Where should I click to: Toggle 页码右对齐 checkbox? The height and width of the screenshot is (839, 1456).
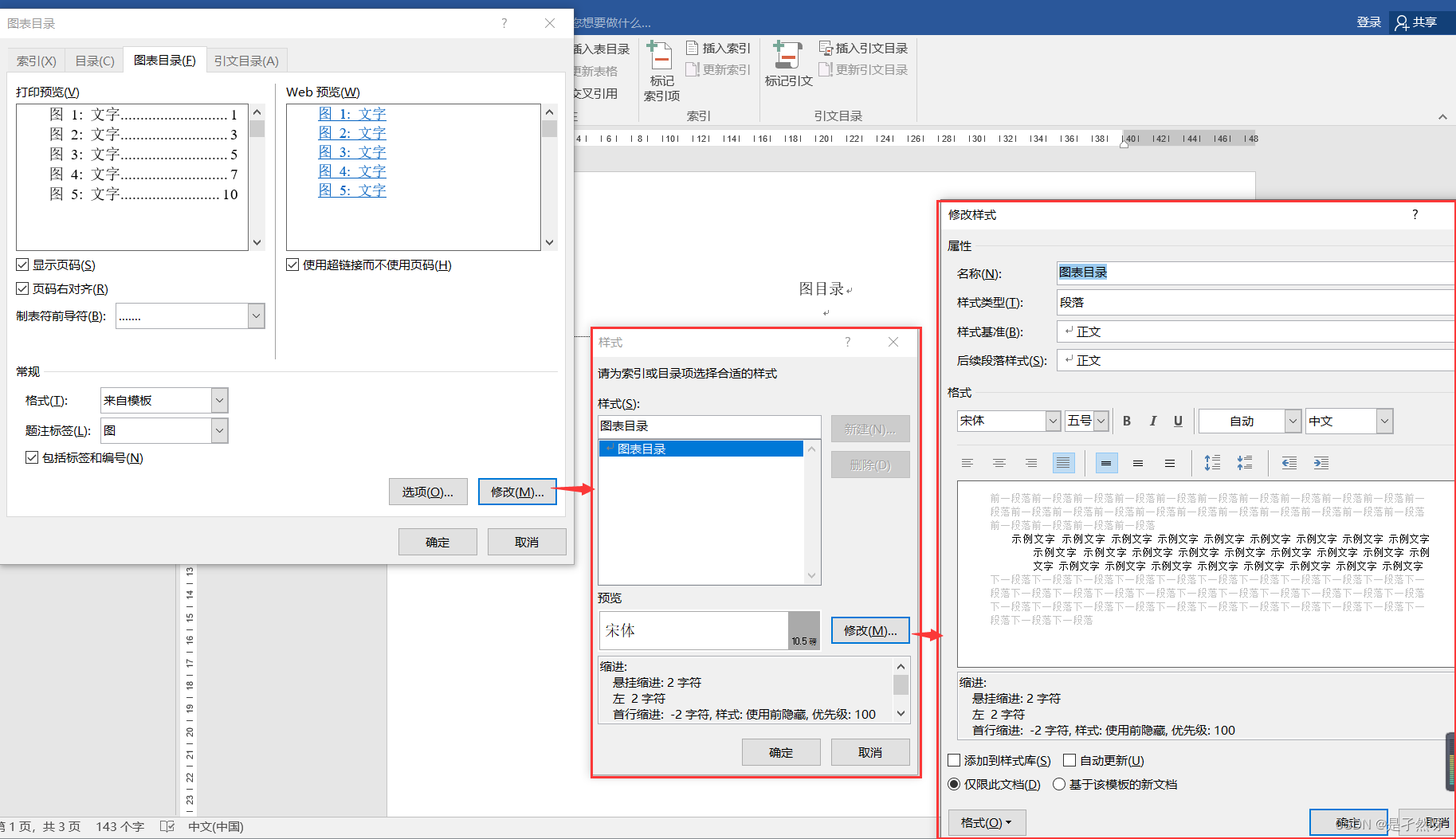(22, 288)
